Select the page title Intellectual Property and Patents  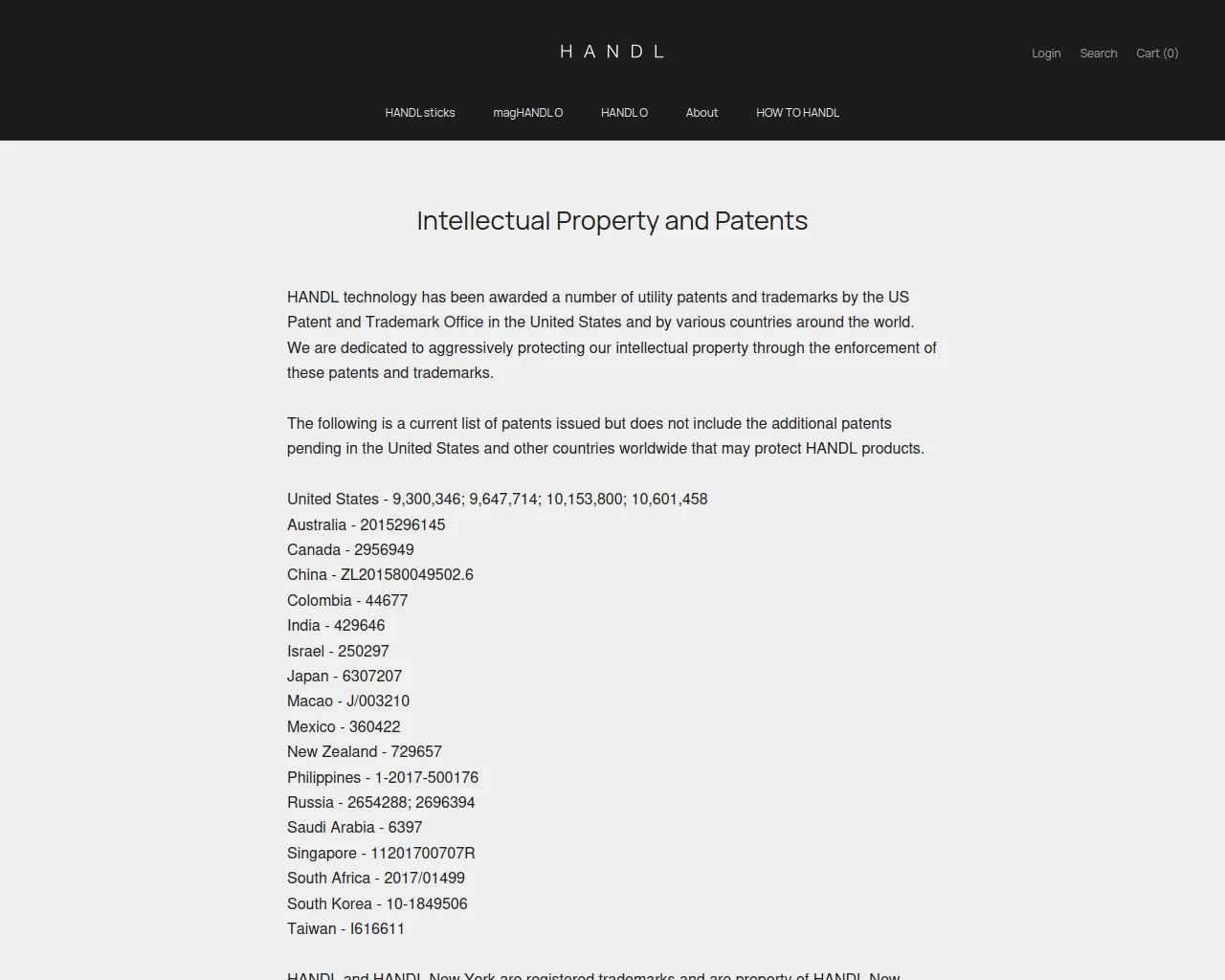pyautogui.click(x=612, y=220)
